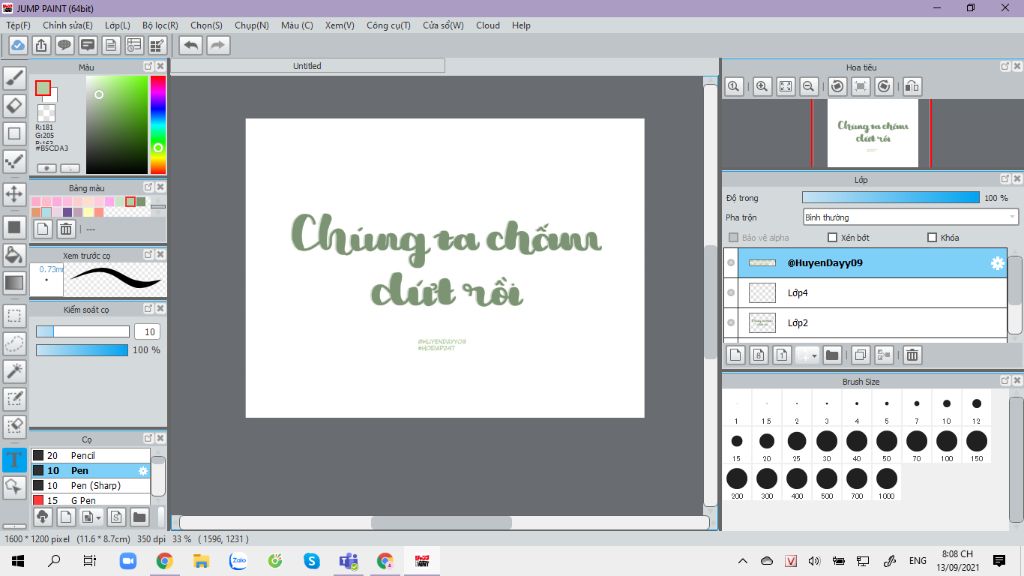Delete color from palette with trash icon
Screen dimensions: 1024x576
66,229
